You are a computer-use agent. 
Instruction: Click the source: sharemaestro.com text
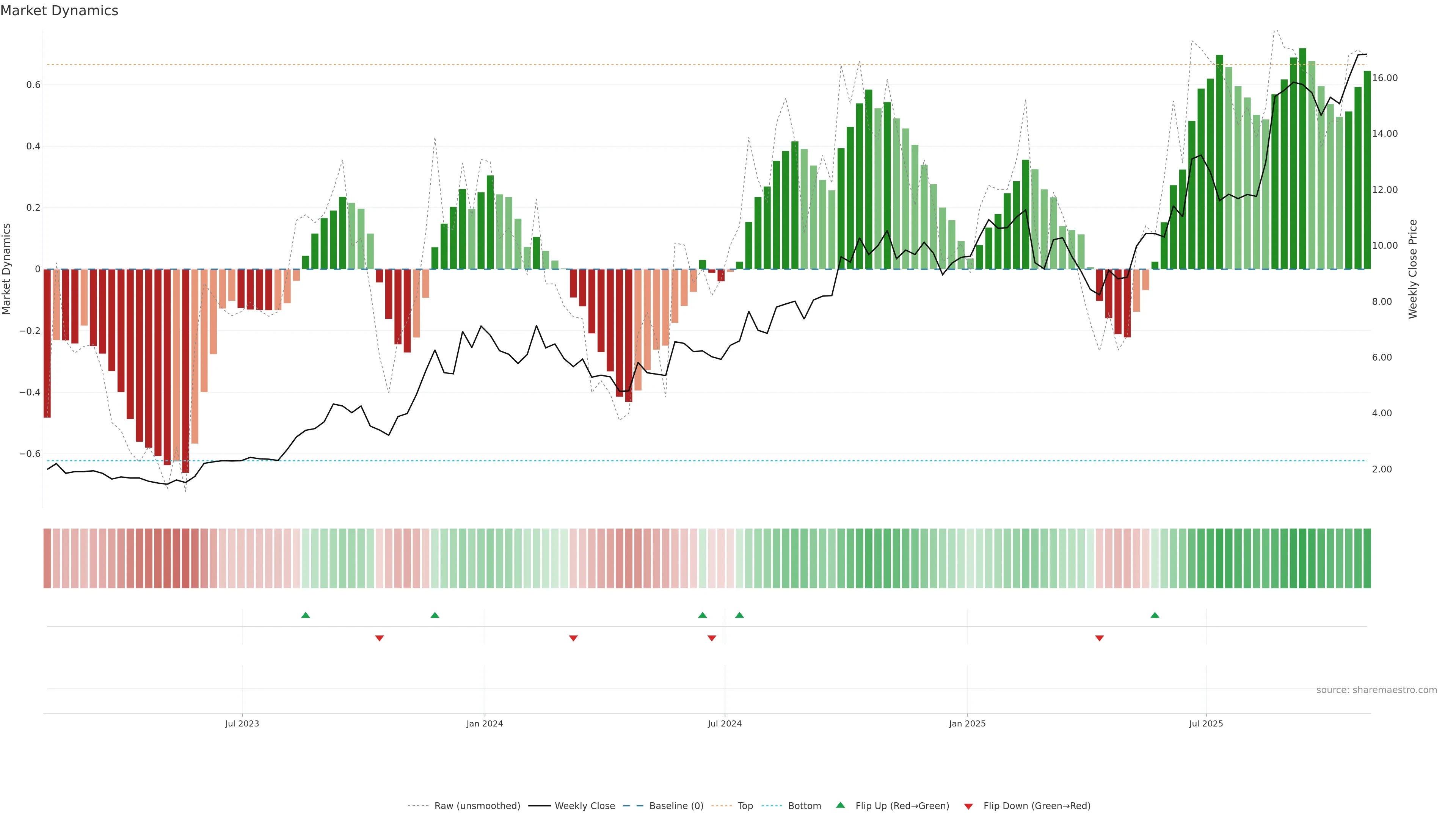pos(1376,690)
